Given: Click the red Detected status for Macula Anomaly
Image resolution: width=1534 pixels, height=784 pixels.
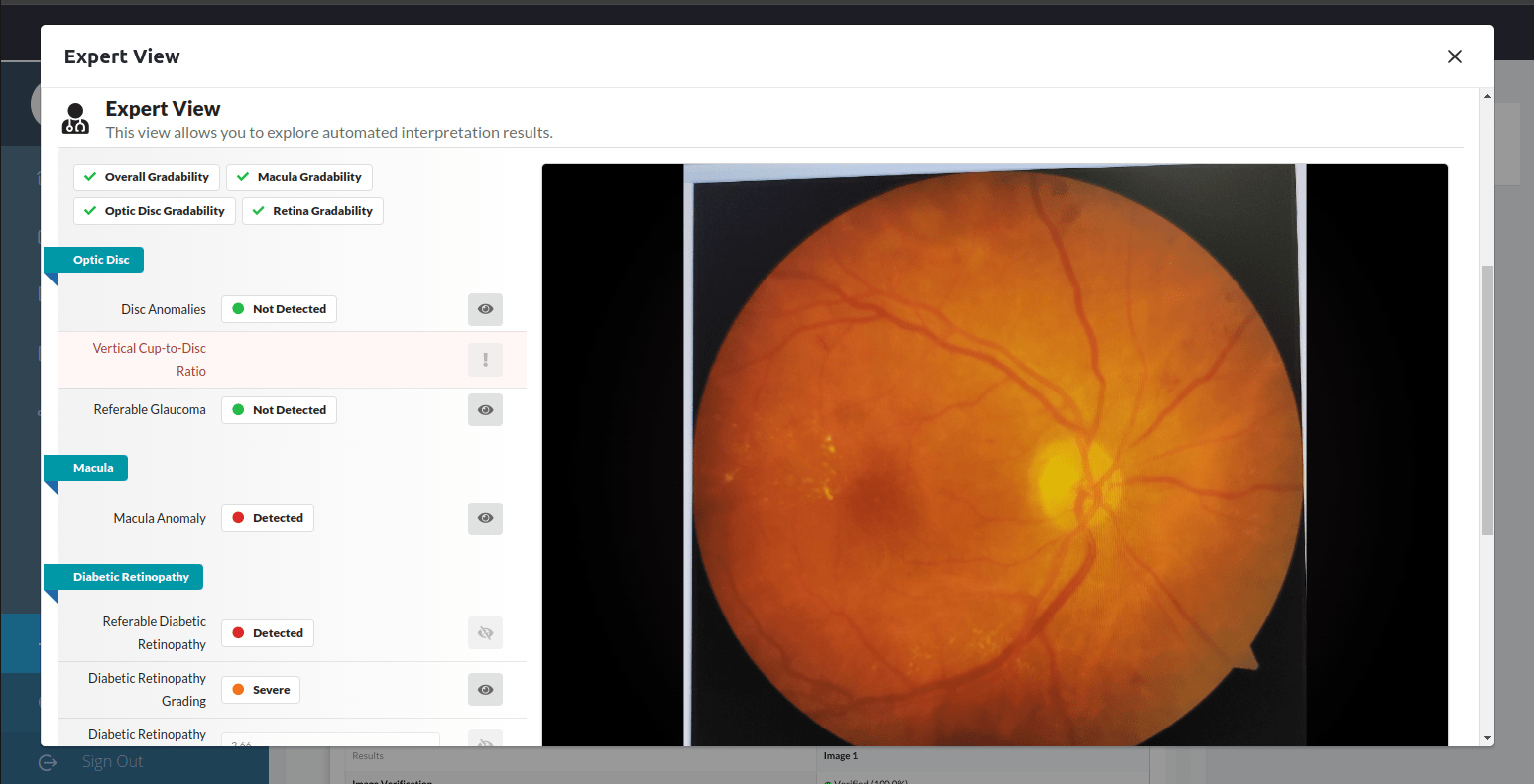Looking at the screenshot, I should pyautogui.click(x=268, y=518).
